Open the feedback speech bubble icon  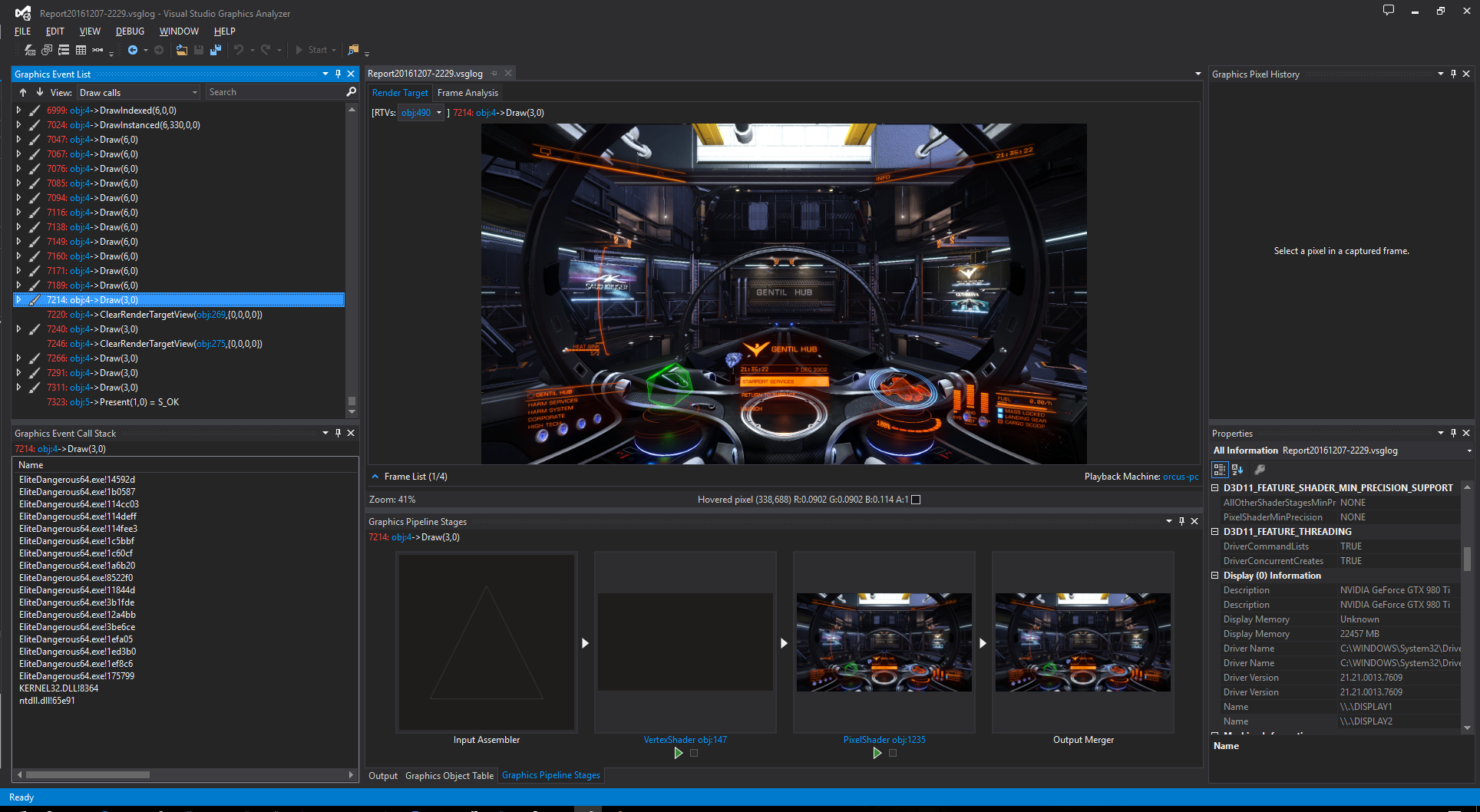(x=1389, y=11)
